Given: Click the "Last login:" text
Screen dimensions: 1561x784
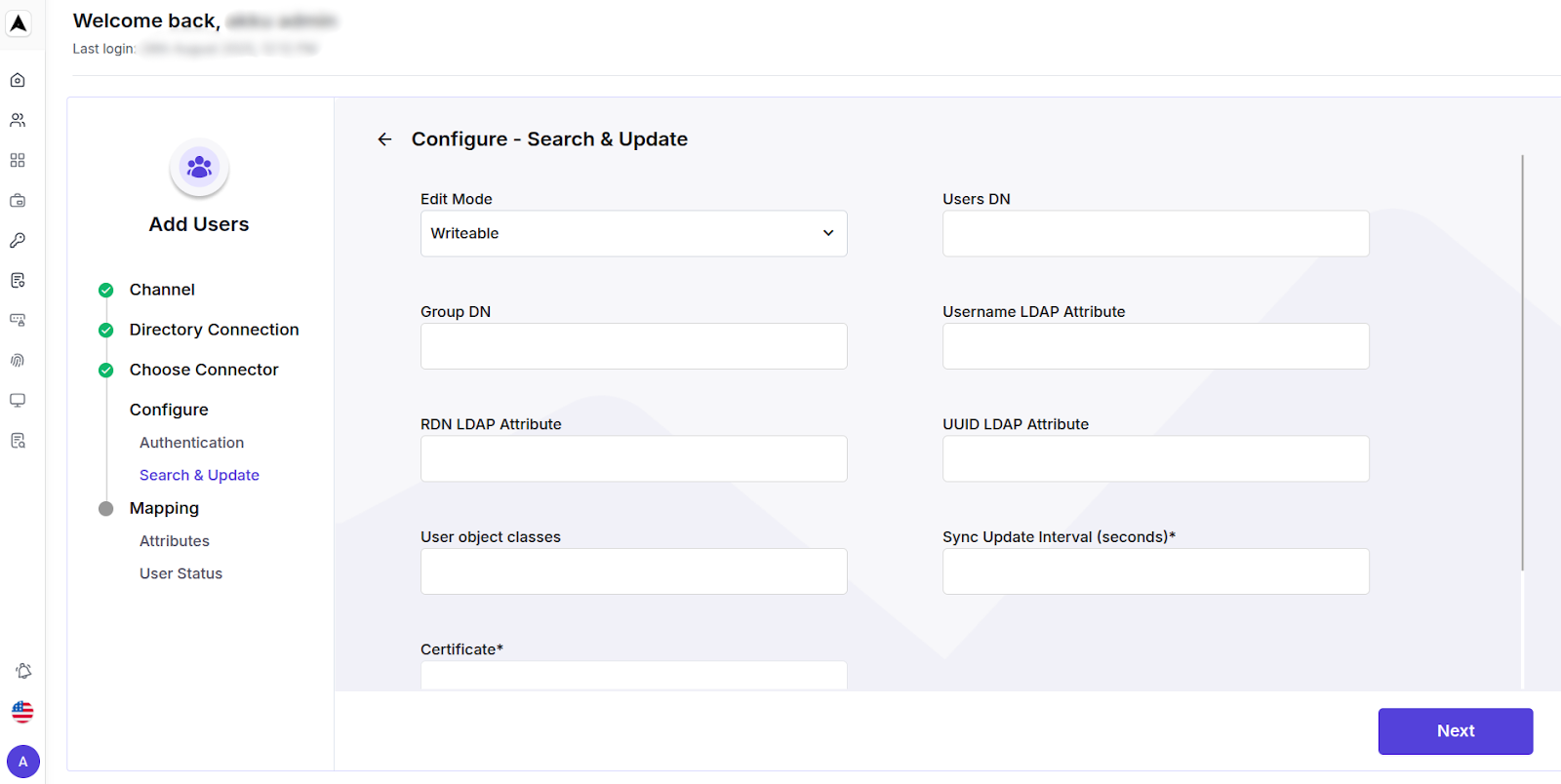Looking at the screenshot, I should click(x=103, y=49).
